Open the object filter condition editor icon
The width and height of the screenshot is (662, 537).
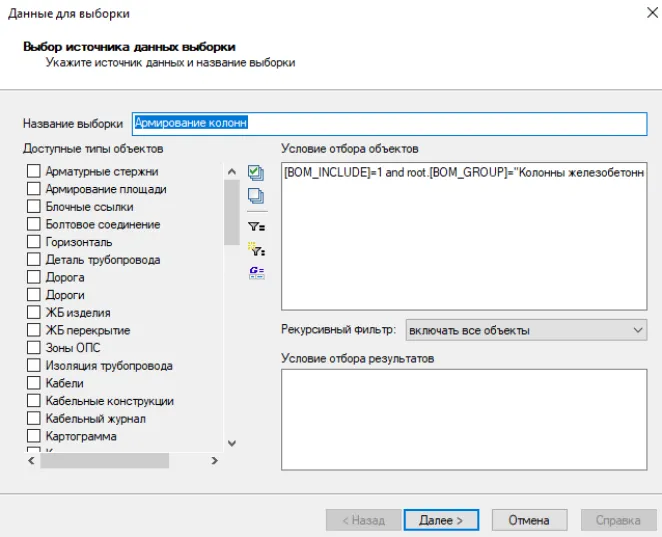pyautogui.click(x=255, y=226)
